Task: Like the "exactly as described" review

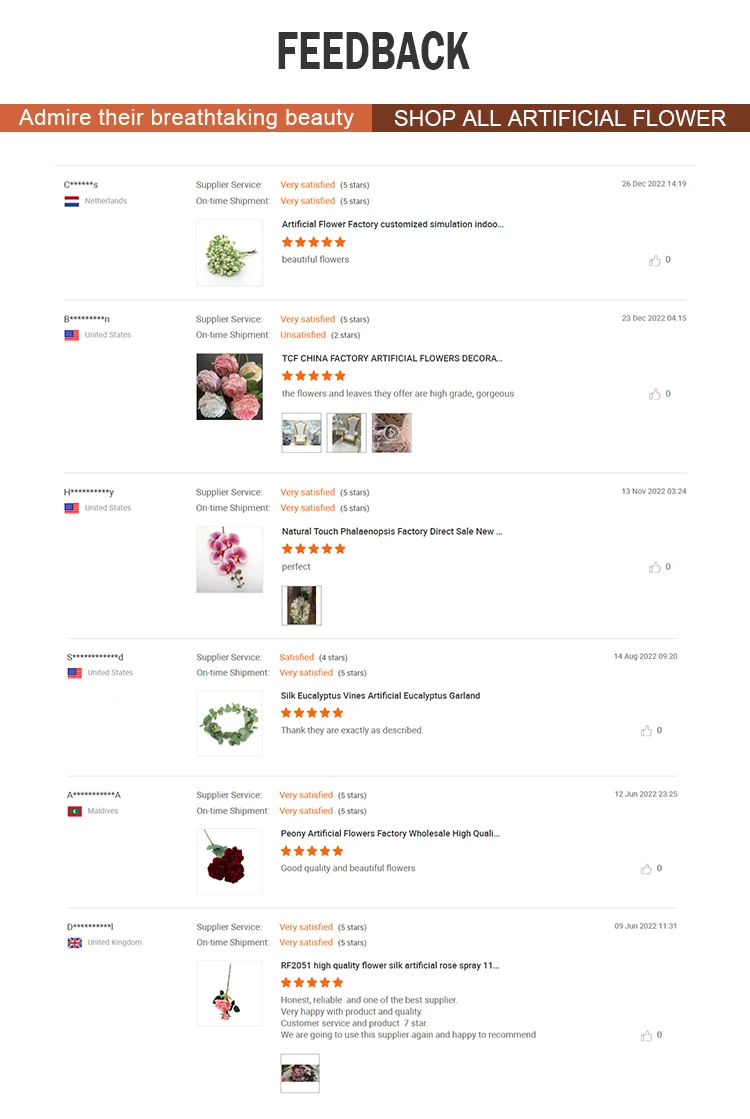Action: click(x=647, y=731)
